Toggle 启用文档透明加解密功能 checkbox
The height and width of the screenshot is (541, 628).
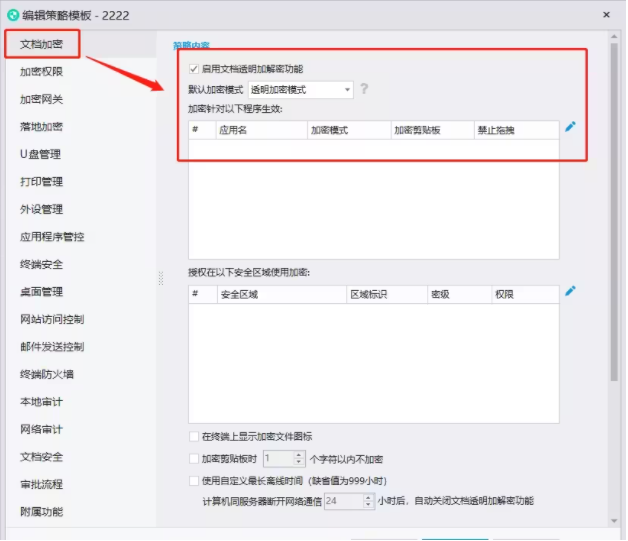pyautogui.click(x=194, y=69)
